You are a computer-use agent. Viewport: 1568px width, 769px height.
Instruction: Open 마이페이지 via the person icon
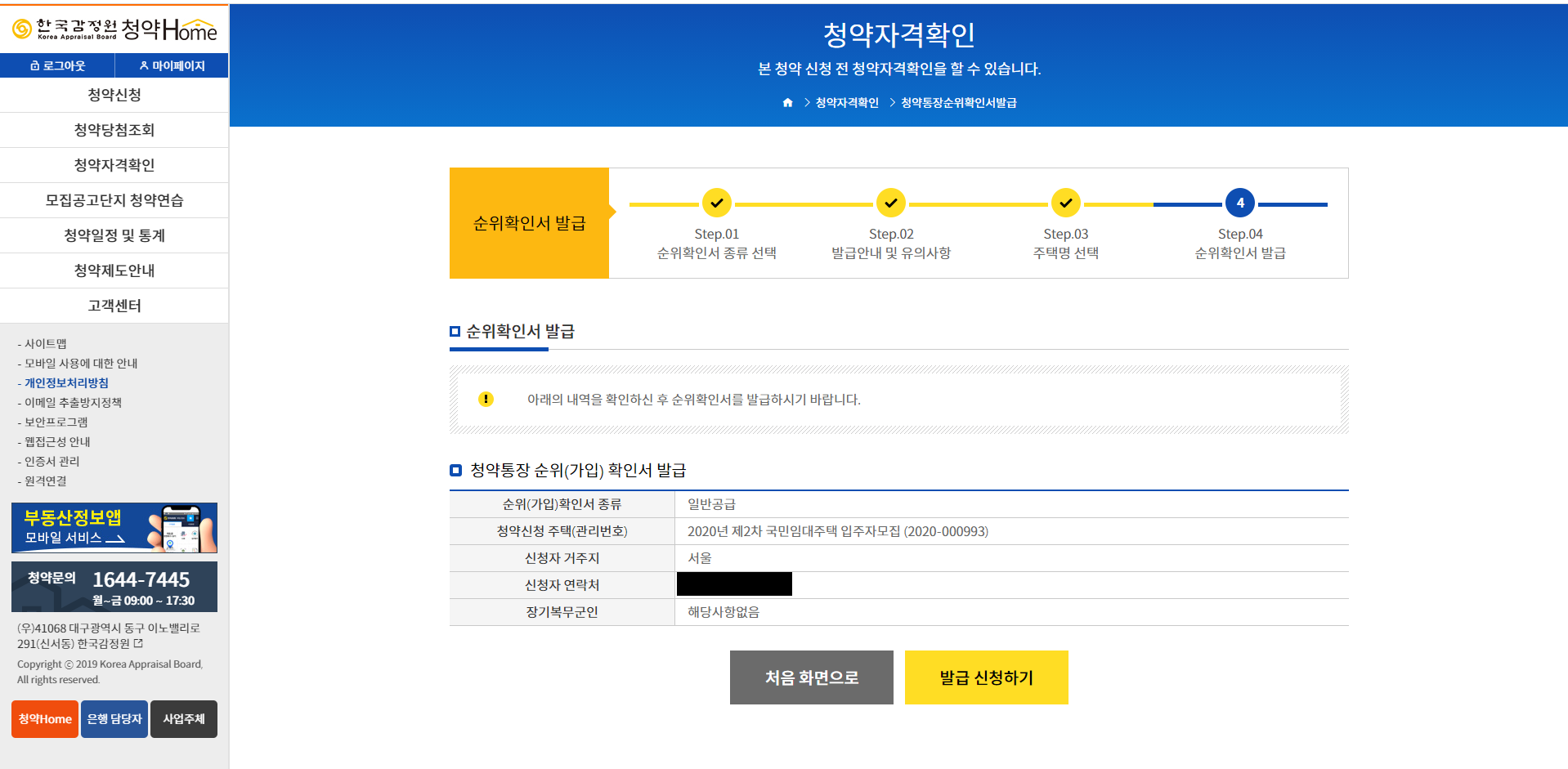pos(144,65)
